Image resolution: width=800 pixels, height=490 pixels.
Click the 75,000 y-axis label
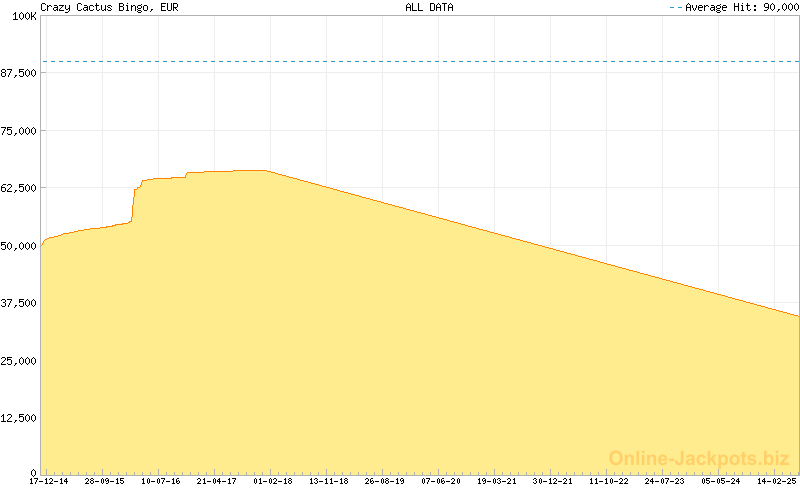tap(19, 131)
